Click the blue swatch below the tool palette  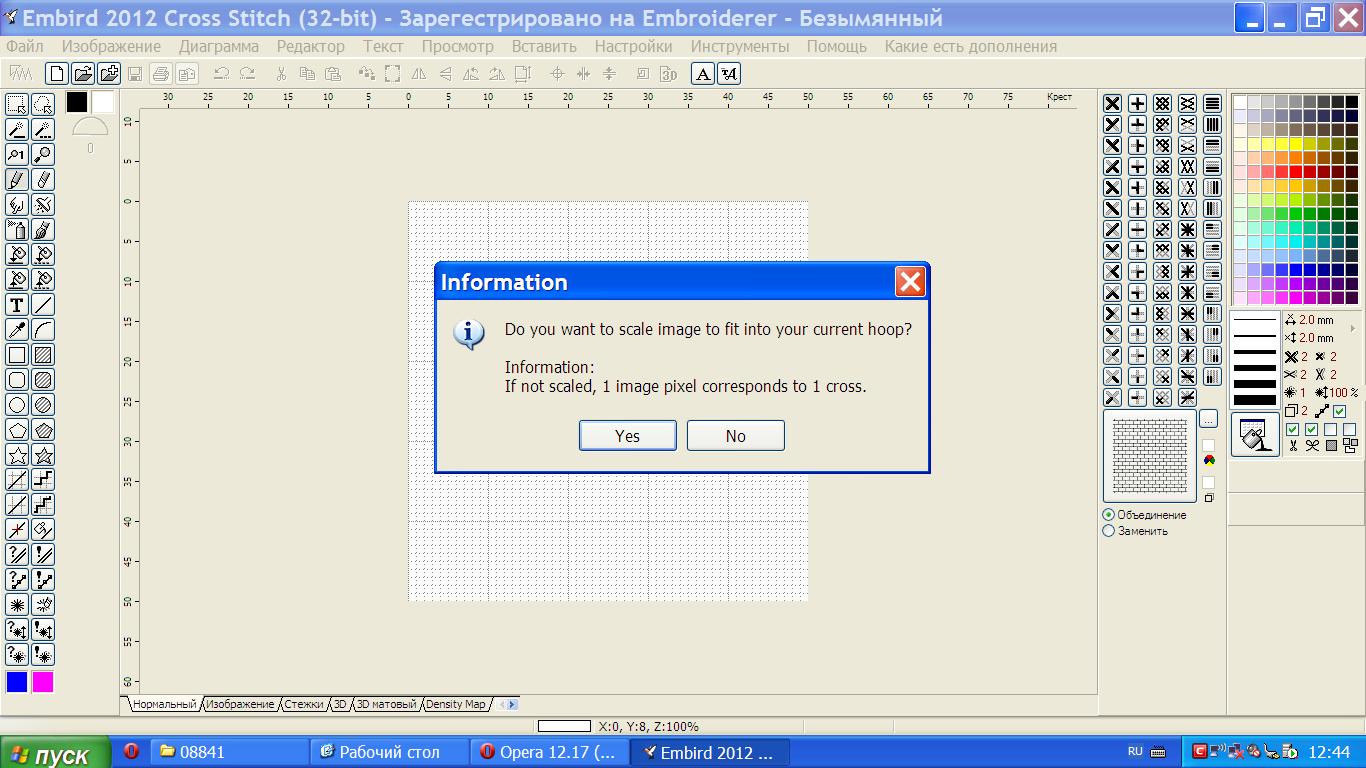pos(17,682)
